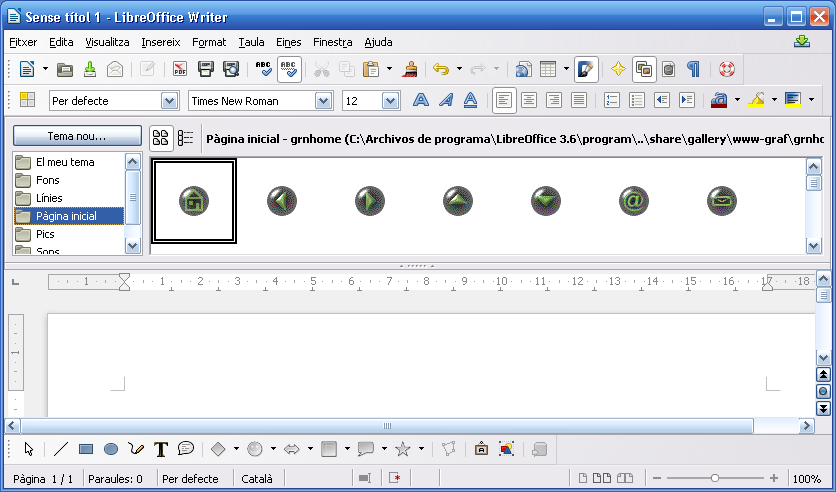Select the green @ email button thumbnail

pyautogui.click(x=633, y=201)
